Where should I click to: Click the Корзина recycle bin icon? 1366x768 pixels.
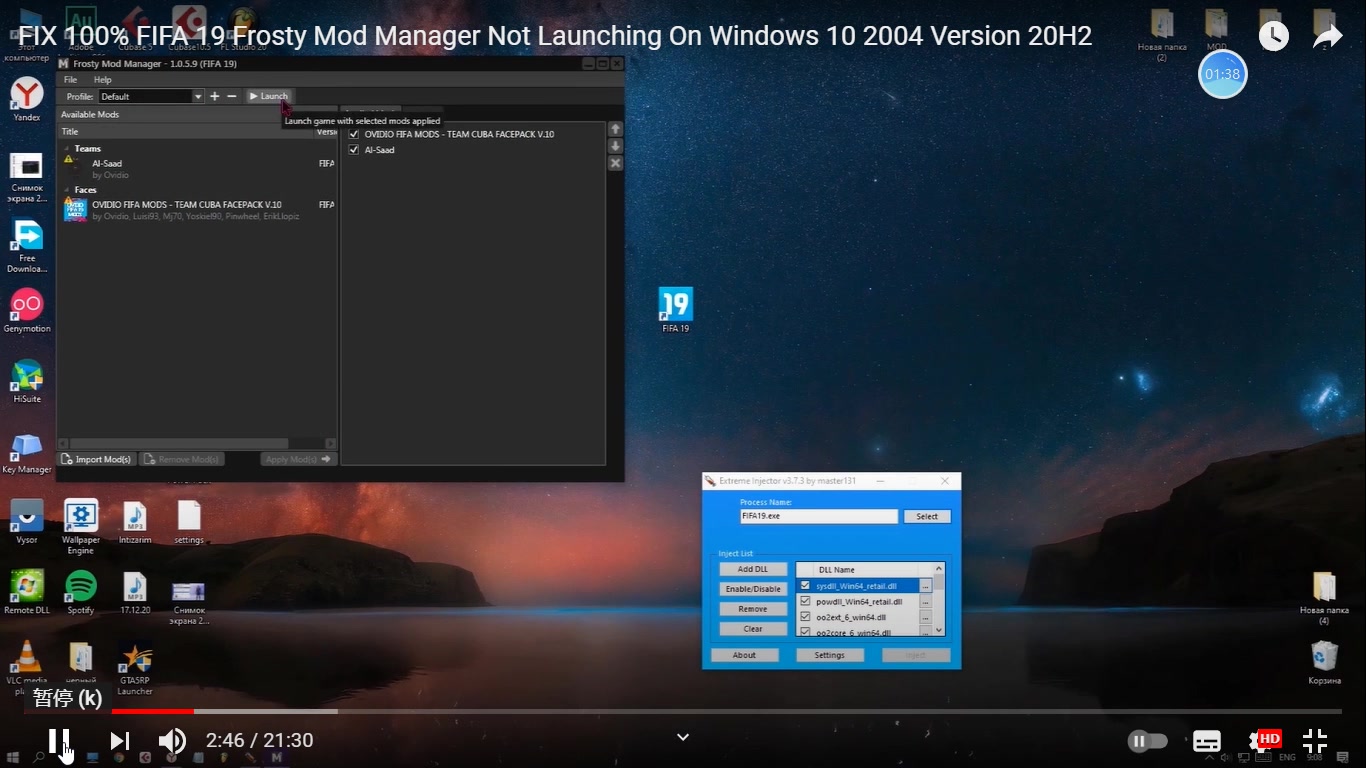pyautogui.click(x=1325, y=663)
